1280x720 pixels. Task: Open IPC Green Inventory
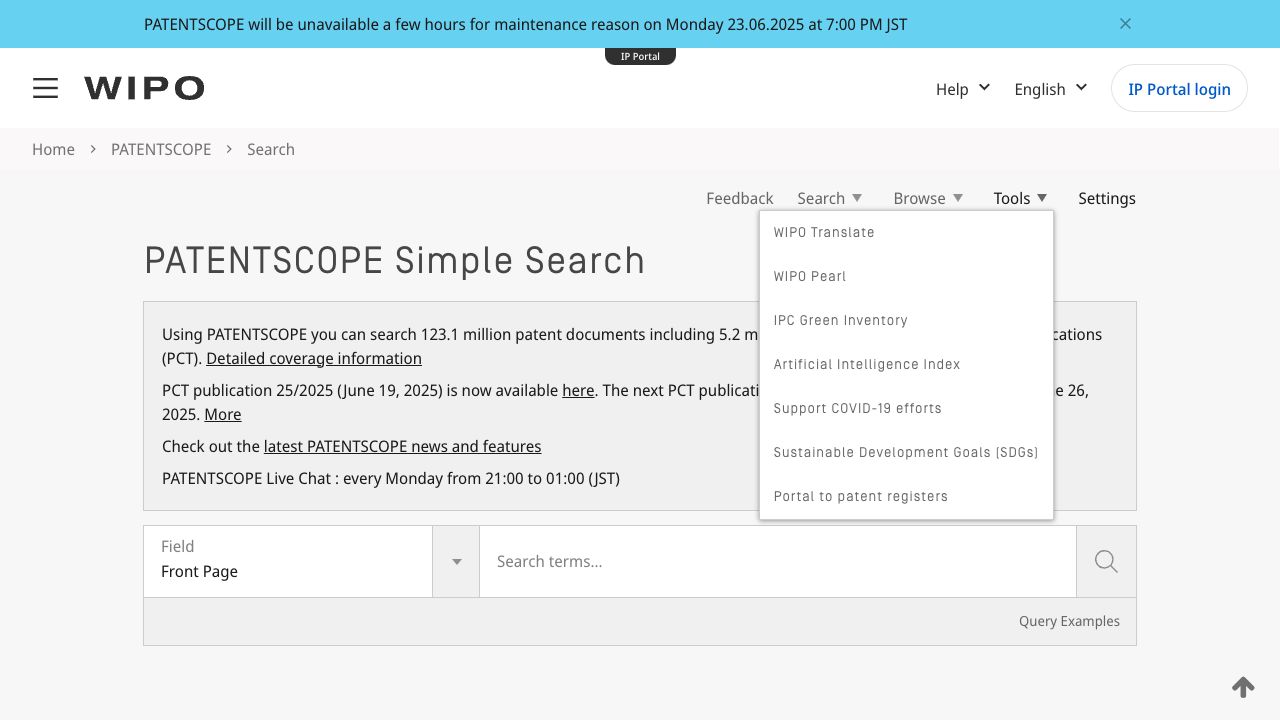click(840, 320)
